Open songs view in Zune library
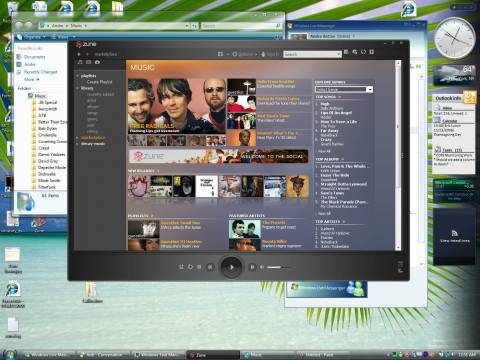The image size is (480, 360). click(x=92, y=113)
